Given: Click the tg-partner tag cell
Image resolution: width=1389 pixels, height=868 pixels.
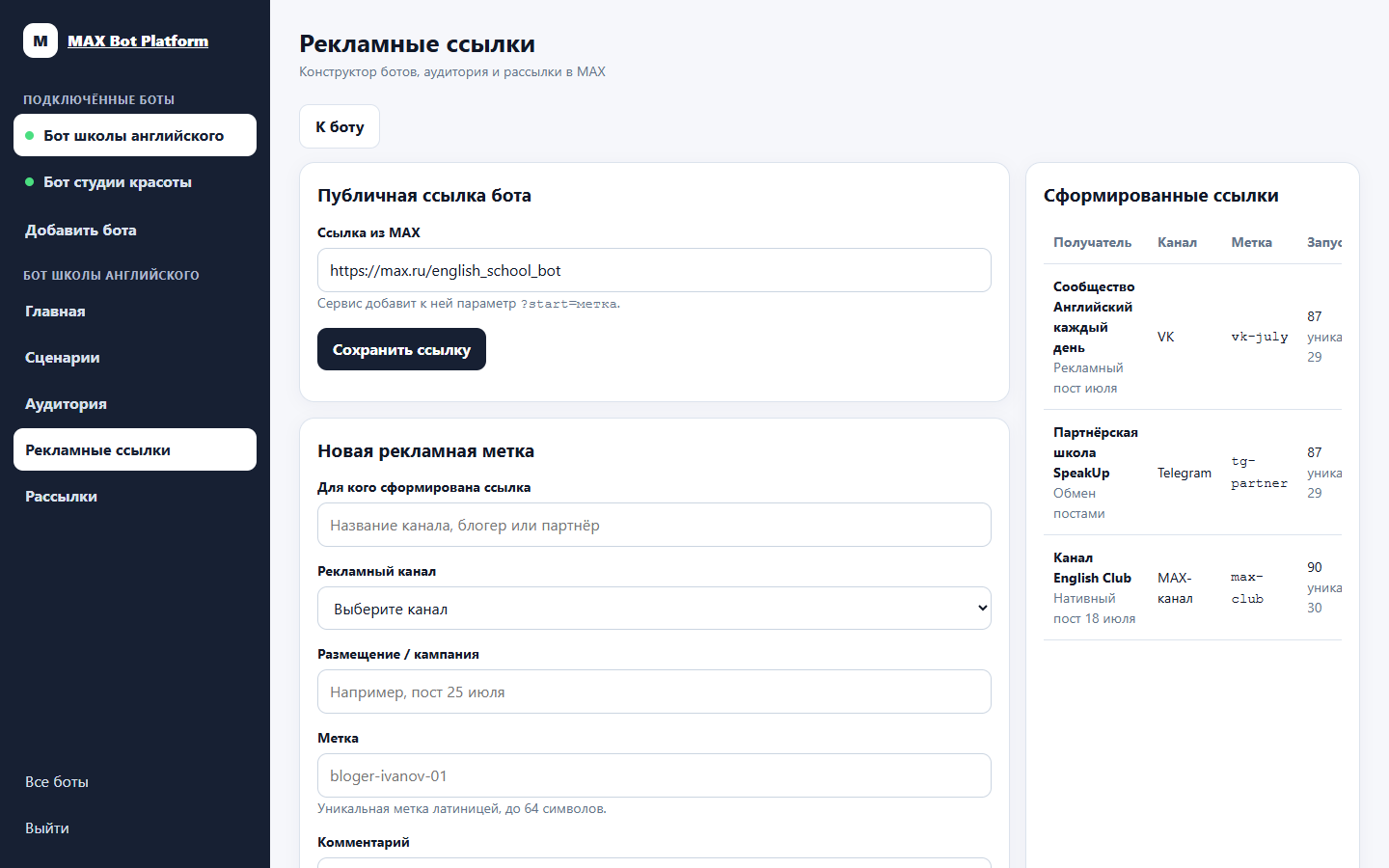Looking at the screenshot, I should (1259, 473).
